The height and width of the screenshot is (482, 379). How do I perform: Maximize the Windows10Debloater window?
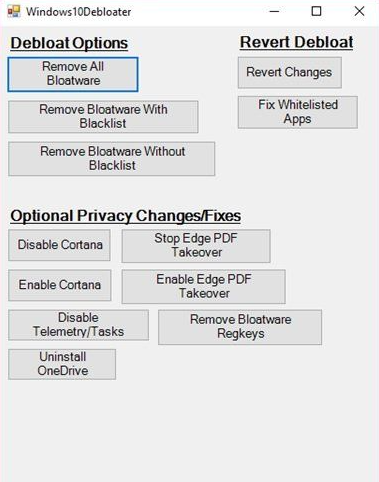316,11
